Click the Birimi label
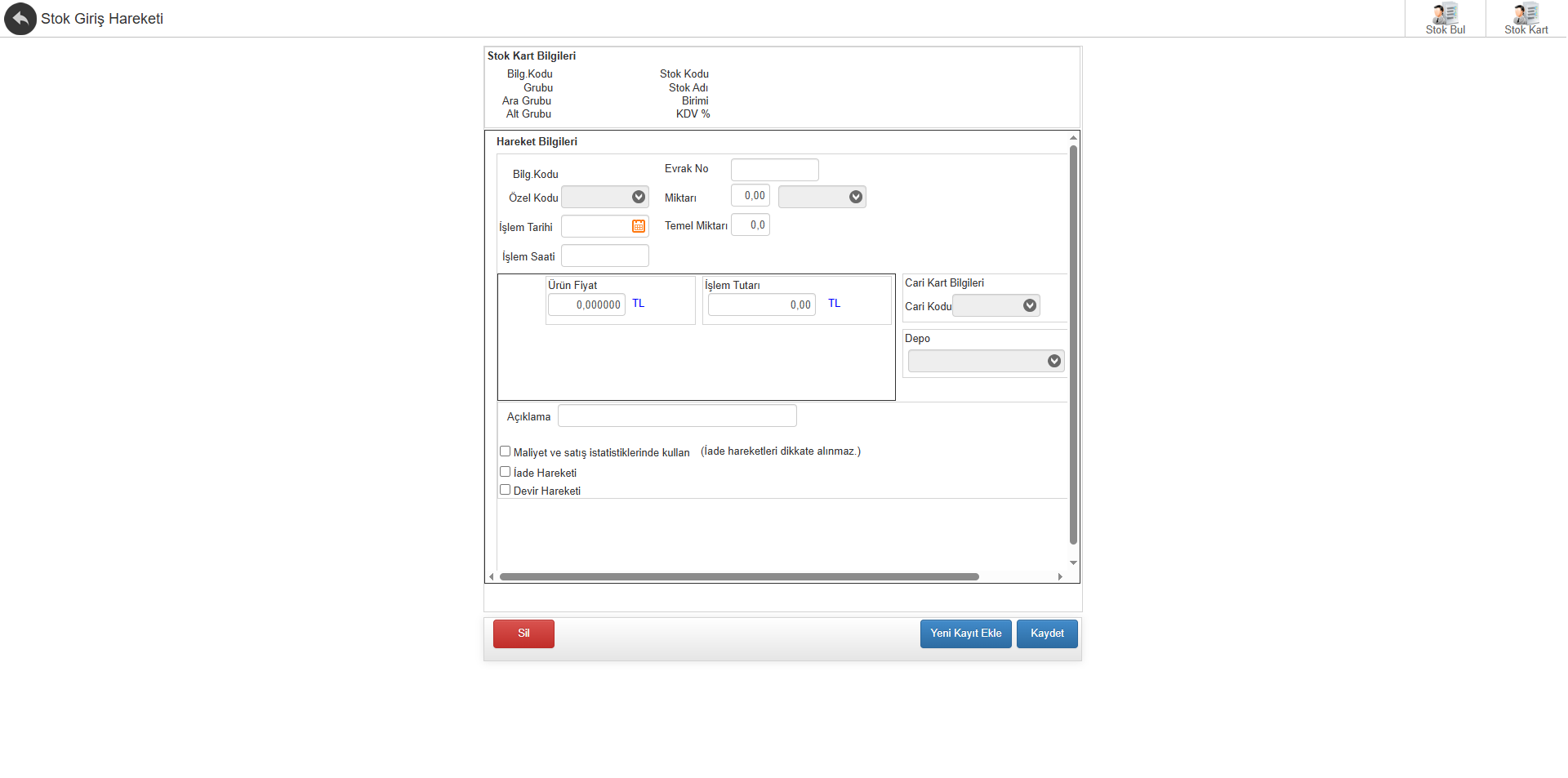 coord(695,101)
